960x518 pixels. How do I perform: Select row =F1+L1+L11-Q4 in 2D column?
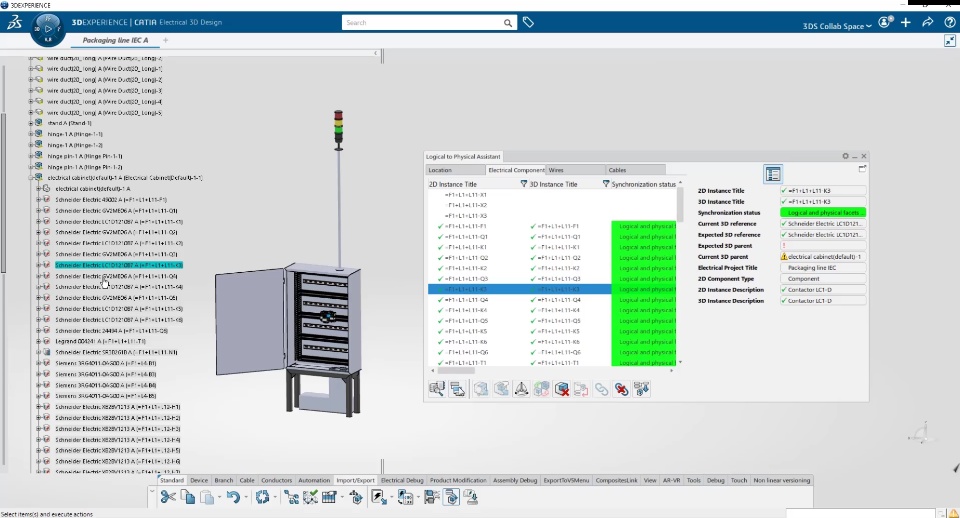pyautogui.click(x=467, y=300)
